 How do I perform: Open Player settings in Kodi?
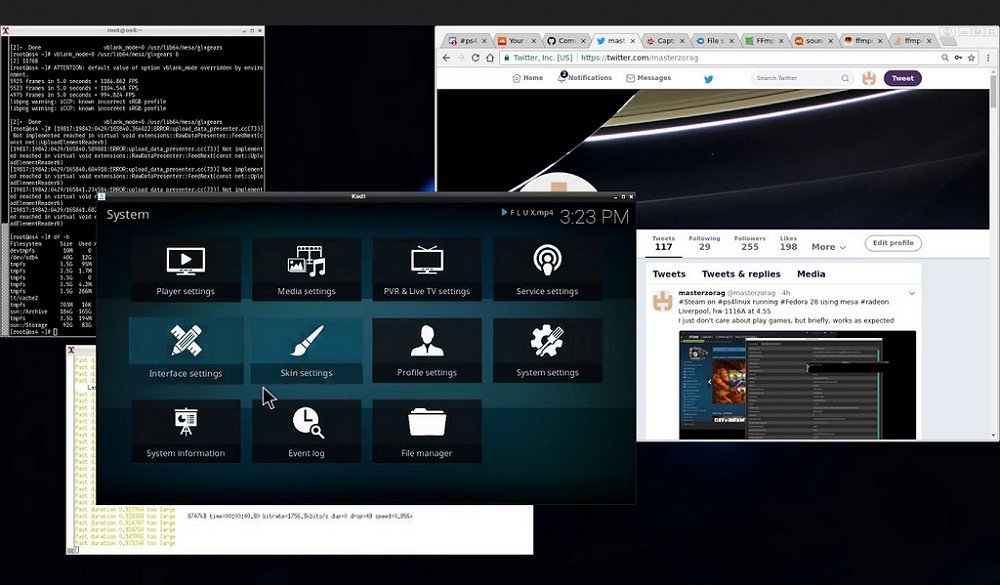tap(186, 269)
